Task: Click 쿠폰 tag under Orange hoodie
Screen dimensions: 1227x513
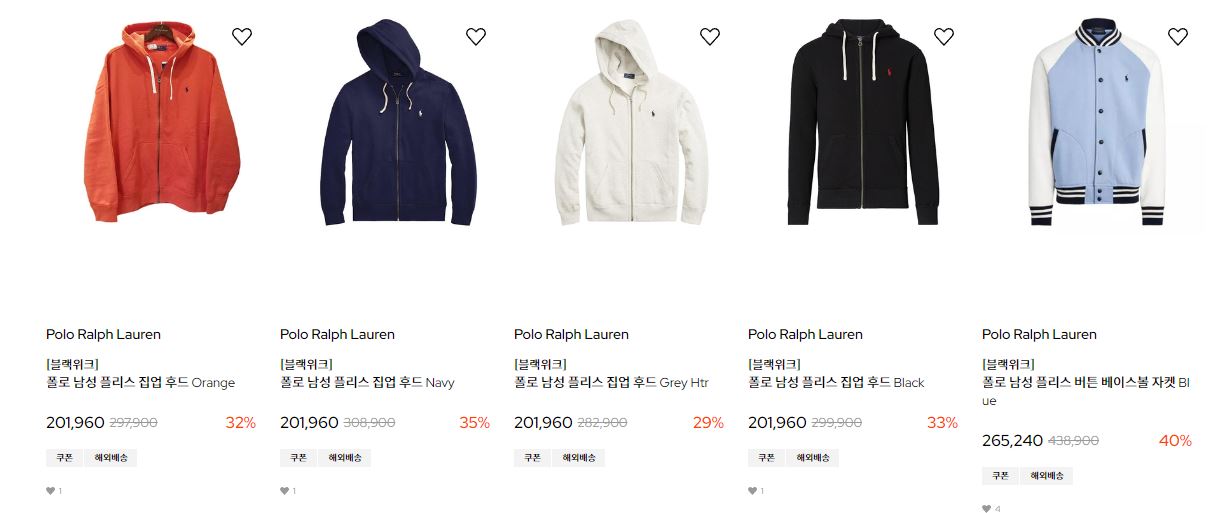Action: click(x=64, y=458)
